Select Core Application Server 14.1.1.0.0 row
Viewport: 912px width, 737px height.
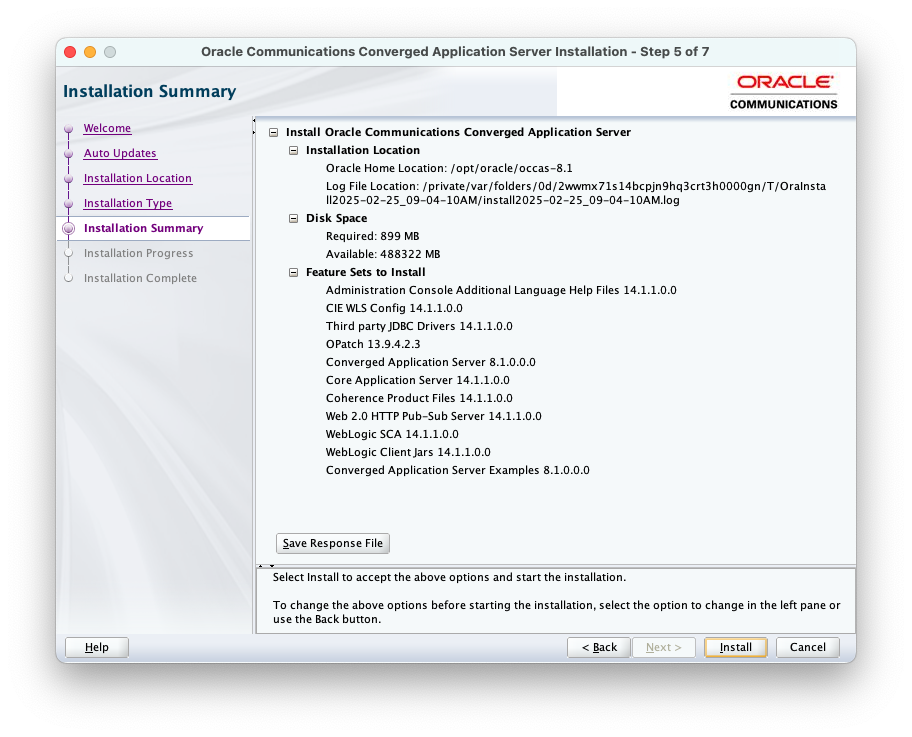[418, 380]
